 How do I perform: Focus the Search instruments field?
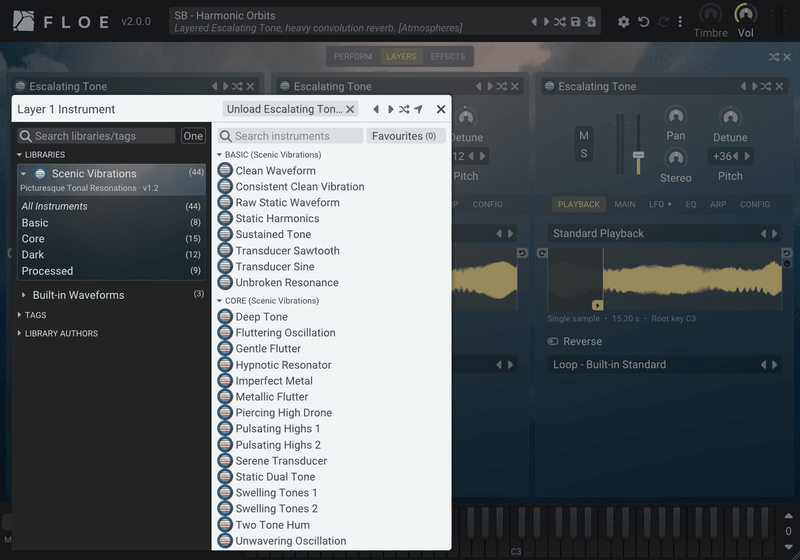pyautogui.click(x=291, y=136)
